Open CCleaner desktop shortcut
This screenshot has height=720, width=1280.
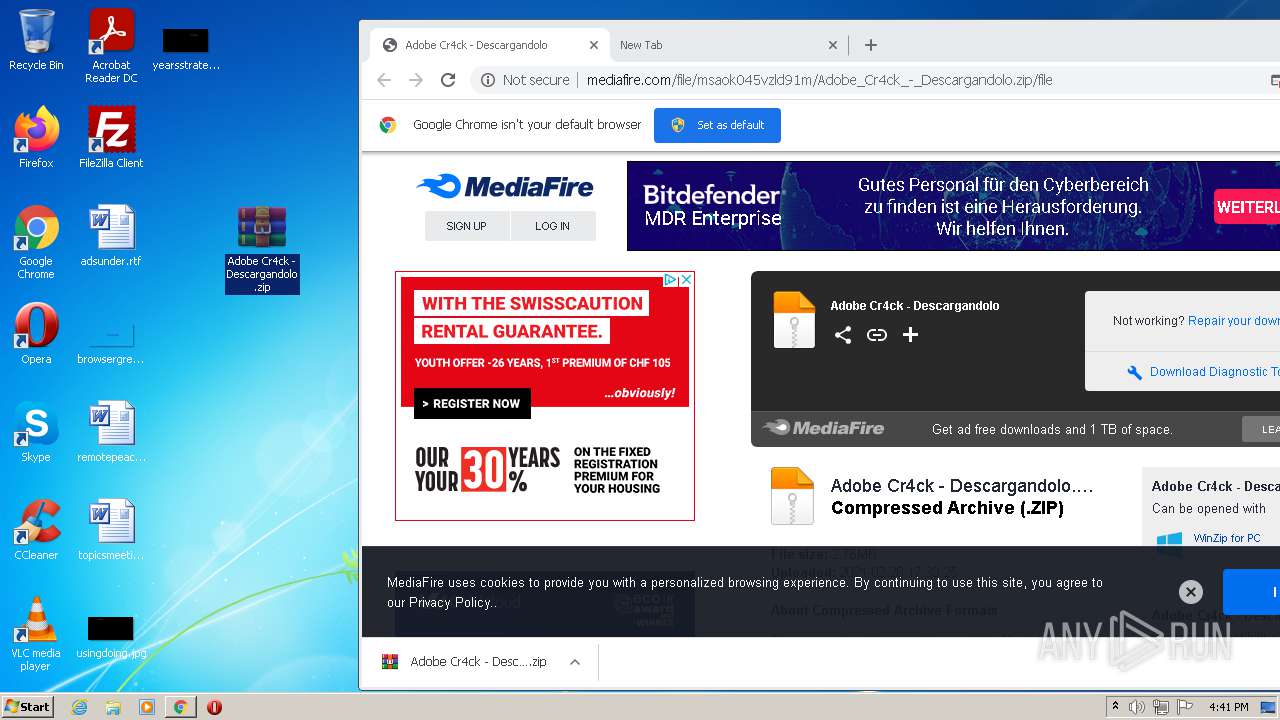[36, 530]
